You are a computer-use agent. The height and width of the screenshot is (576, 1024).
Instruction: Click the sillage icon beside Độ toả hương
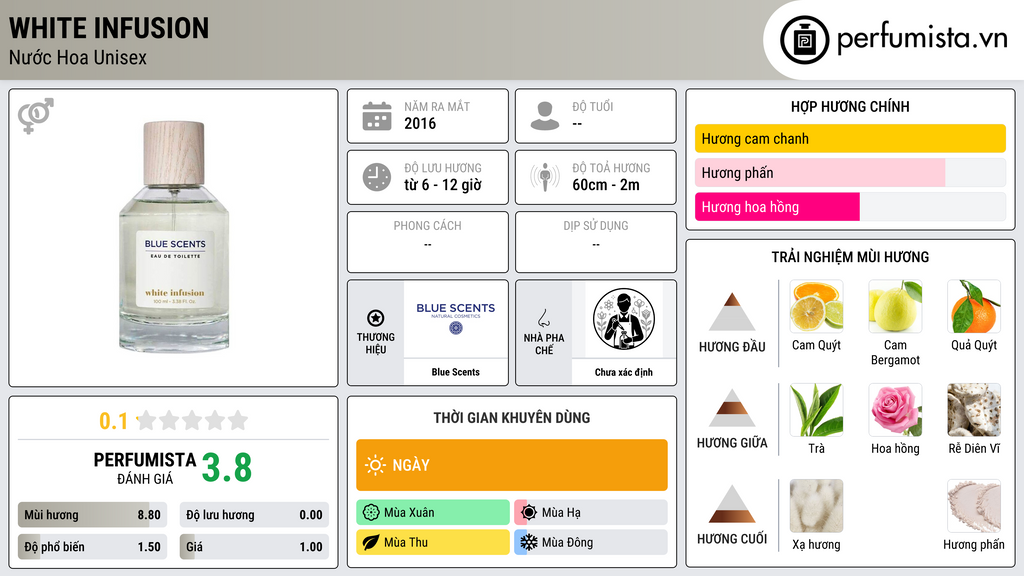[545, 177]
